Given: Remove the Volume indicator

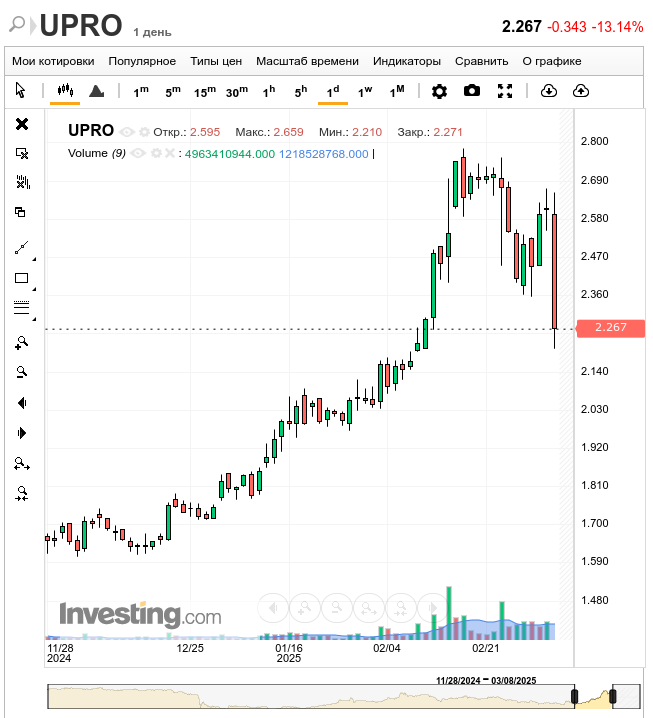Looking at the screenshot, I should [169, 153].
